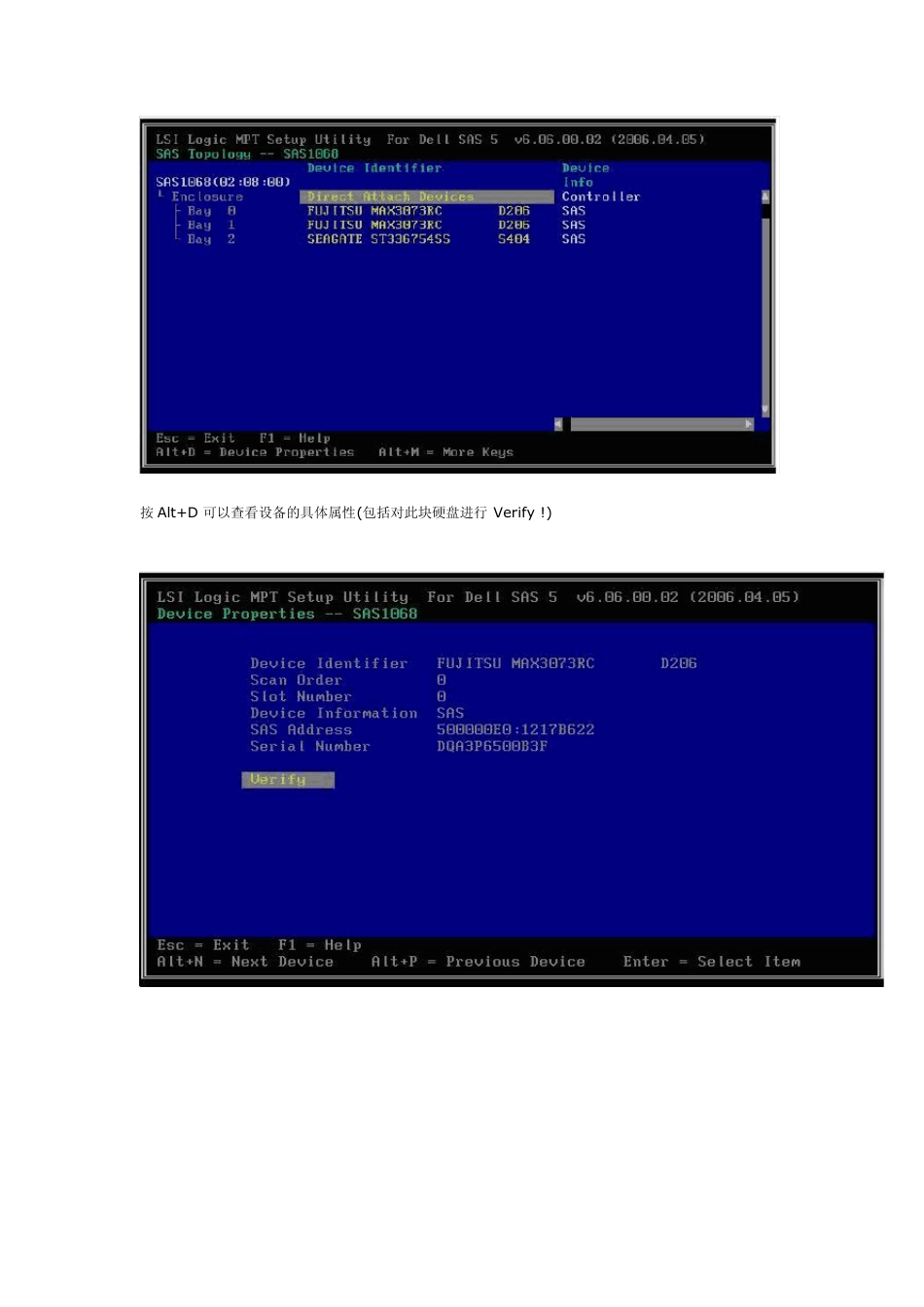924x1307 pixels.
Task: Click the Alt+P = Previous Device hint
Action: click(479, 962)
